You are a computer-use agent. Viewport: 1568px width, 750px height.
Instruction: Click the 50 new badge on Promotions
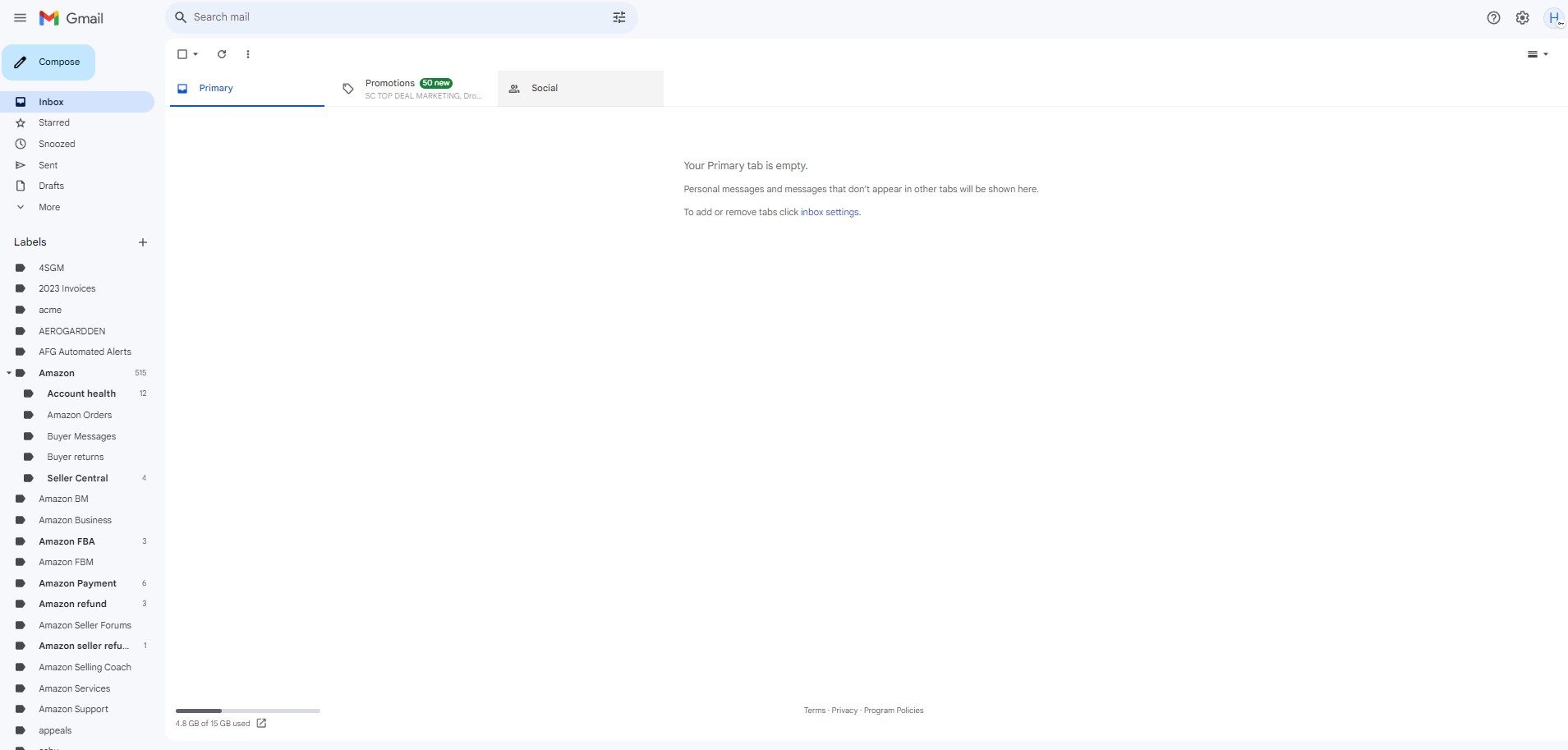coord(436,83)
